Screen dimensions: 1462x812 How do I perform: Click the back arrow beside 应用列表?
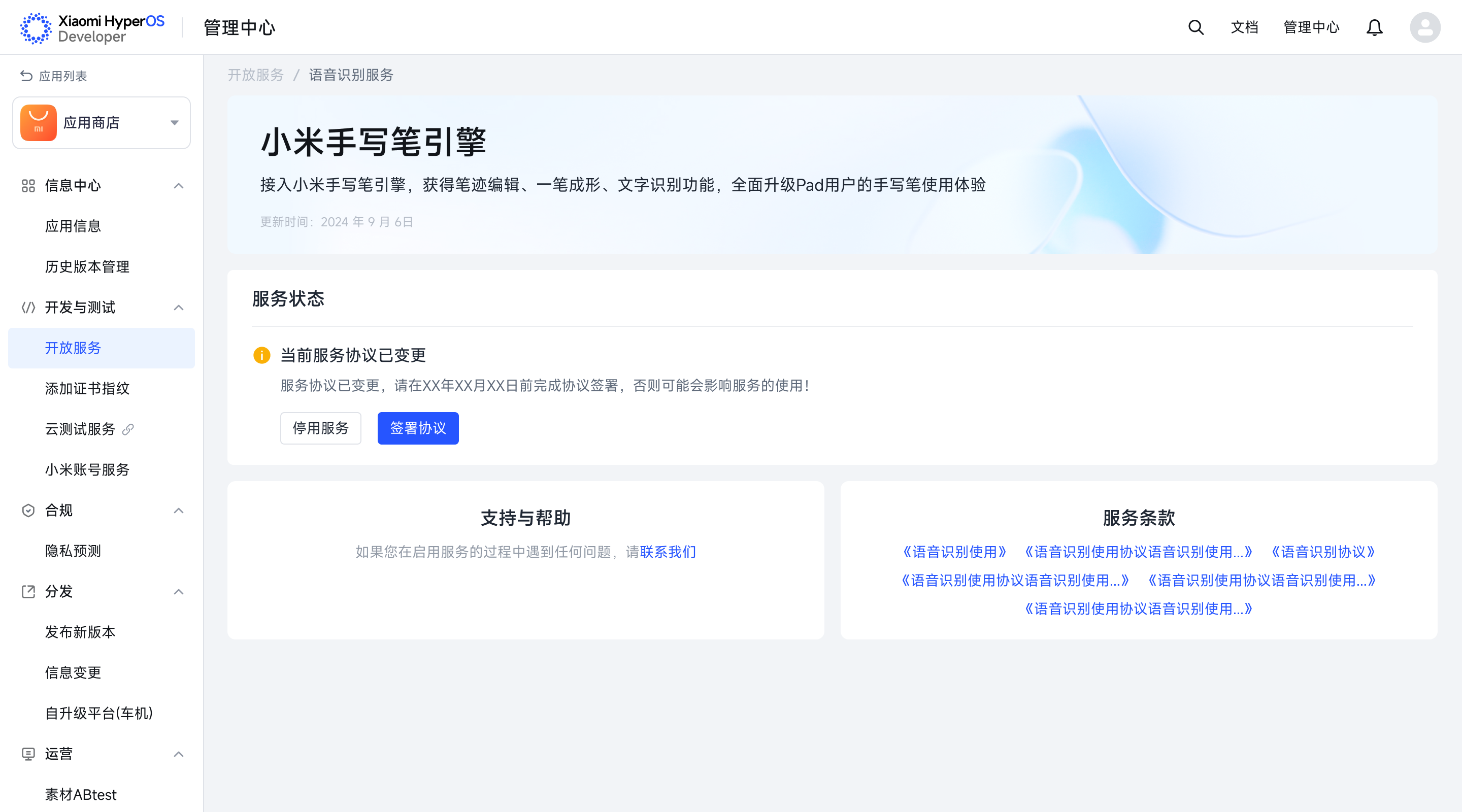click(x=26, y=76)
